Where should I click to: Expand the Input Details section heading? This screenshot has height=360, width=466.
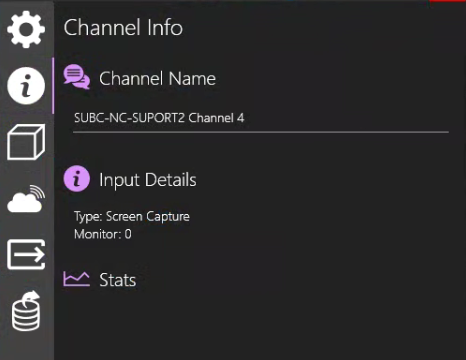148,180
